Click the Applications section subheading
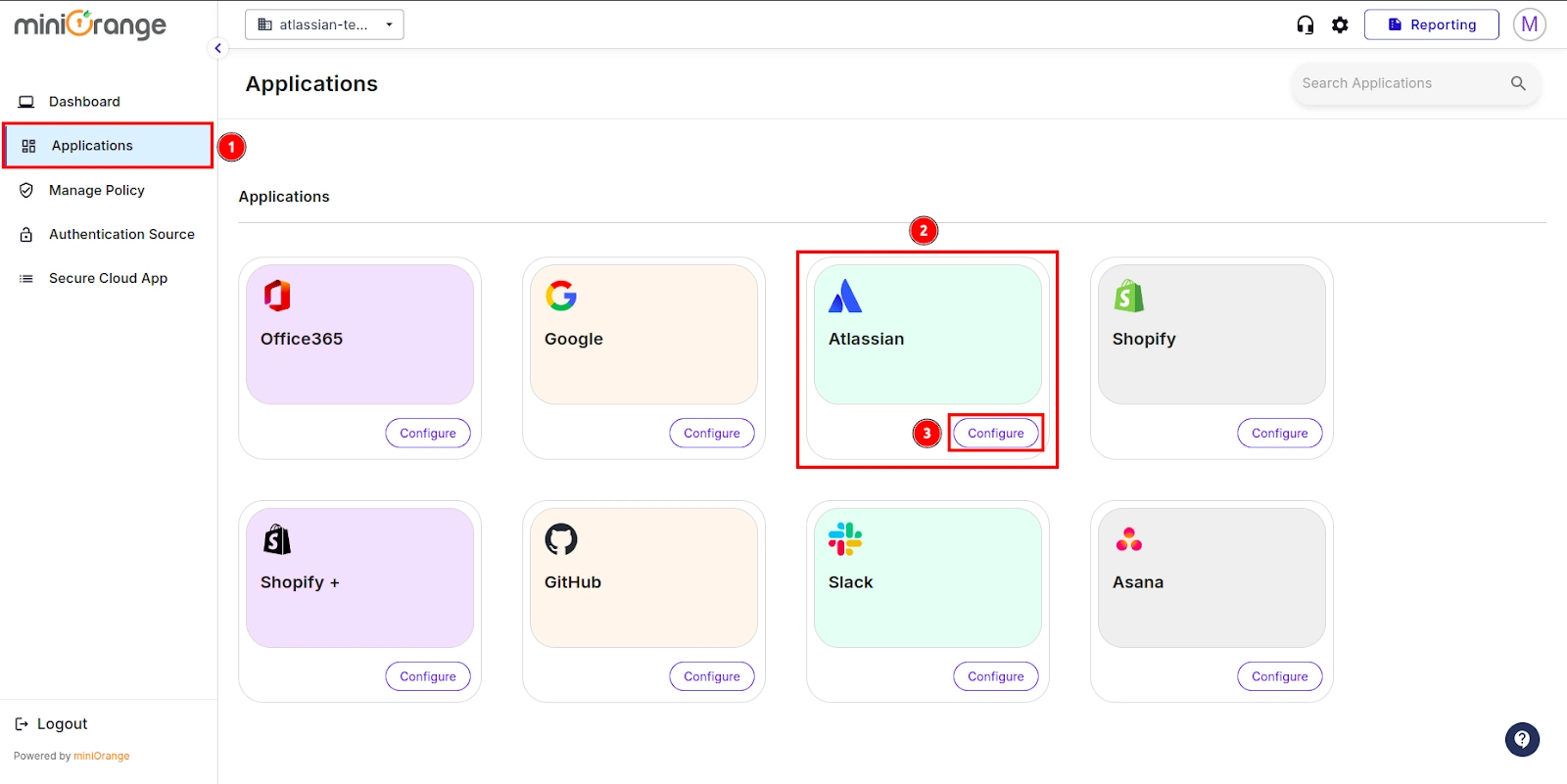This screenshot has width=1567, height=784. point(284,197)
